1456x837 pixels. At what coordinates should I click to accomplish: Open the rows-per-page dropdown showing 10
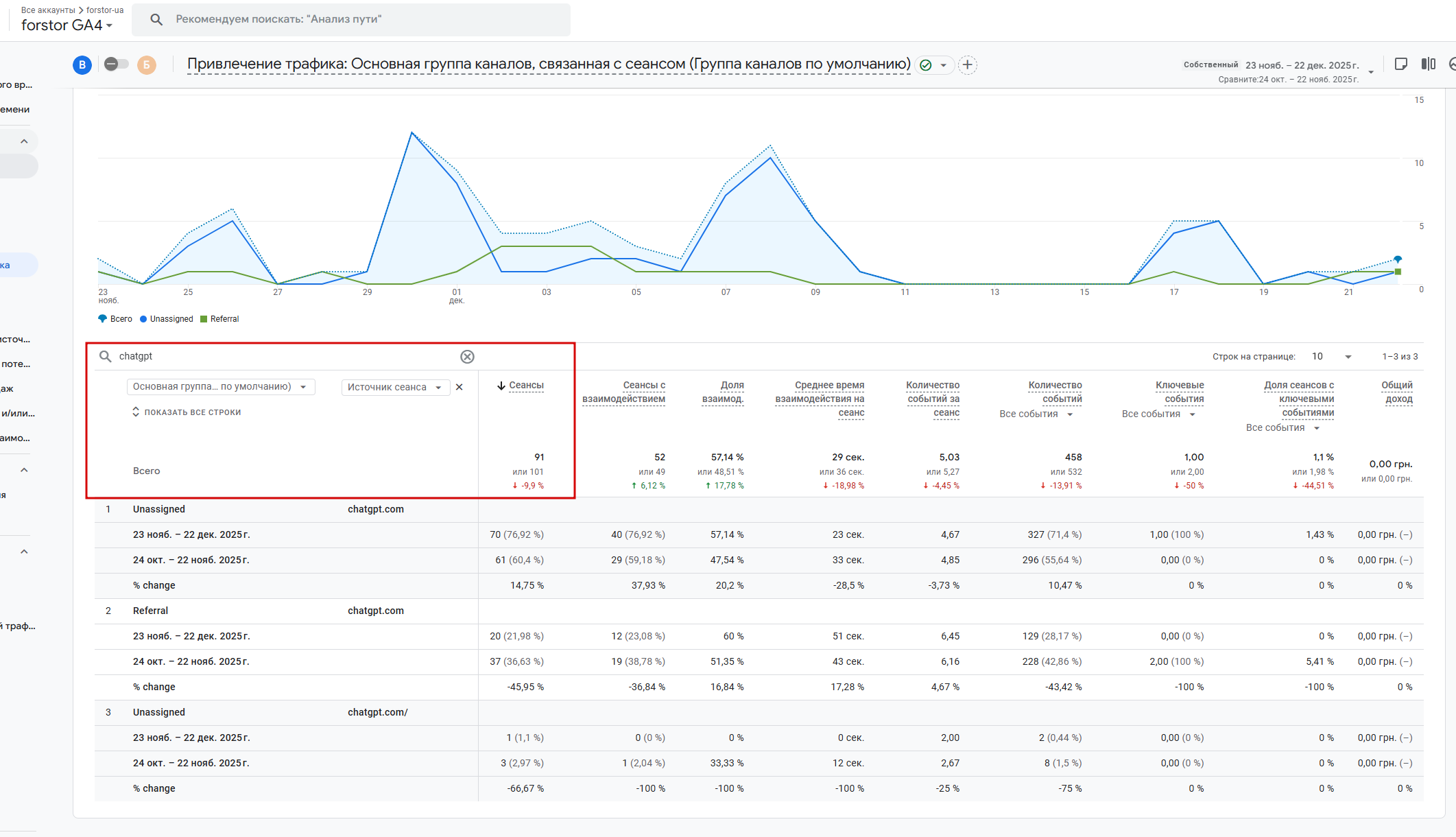coord(1331,357)
